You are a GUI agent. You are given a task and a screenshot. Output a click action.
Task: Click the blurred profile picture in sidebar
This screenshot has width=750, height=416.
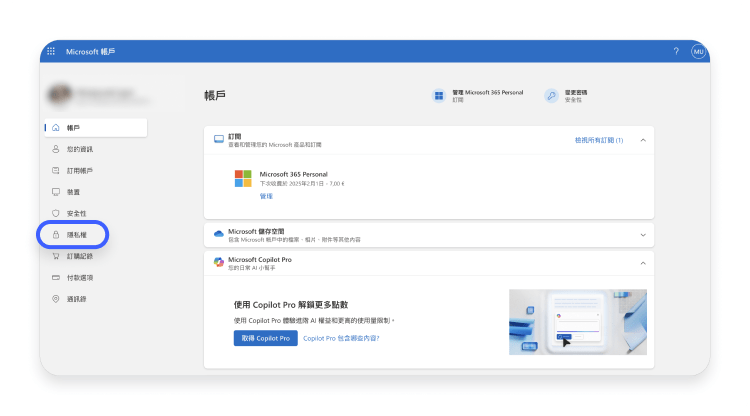point(60,94)
